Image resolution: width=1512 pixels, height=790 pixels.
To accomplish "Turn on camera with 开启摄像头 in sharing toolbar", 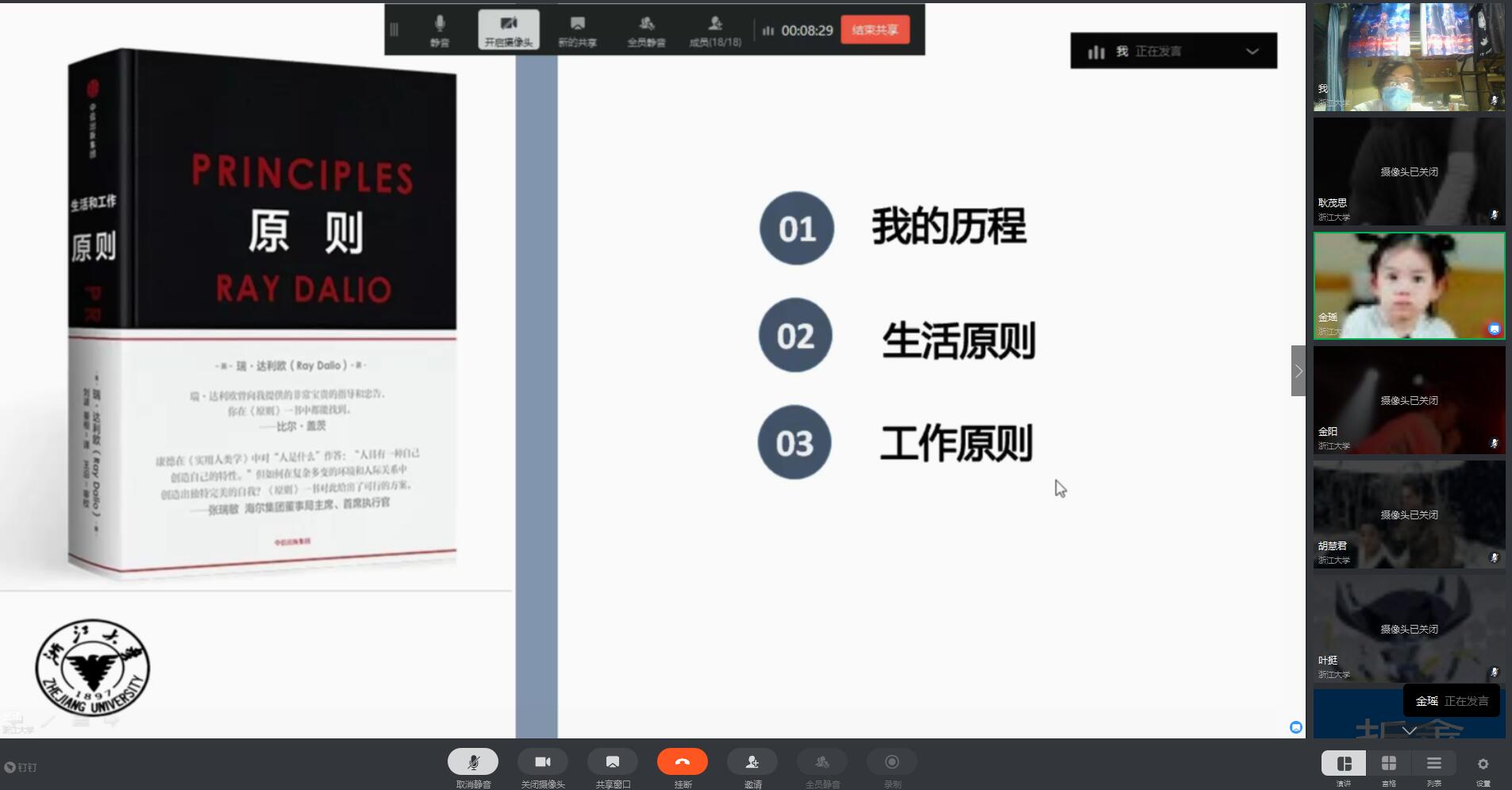I will point(509,30).
